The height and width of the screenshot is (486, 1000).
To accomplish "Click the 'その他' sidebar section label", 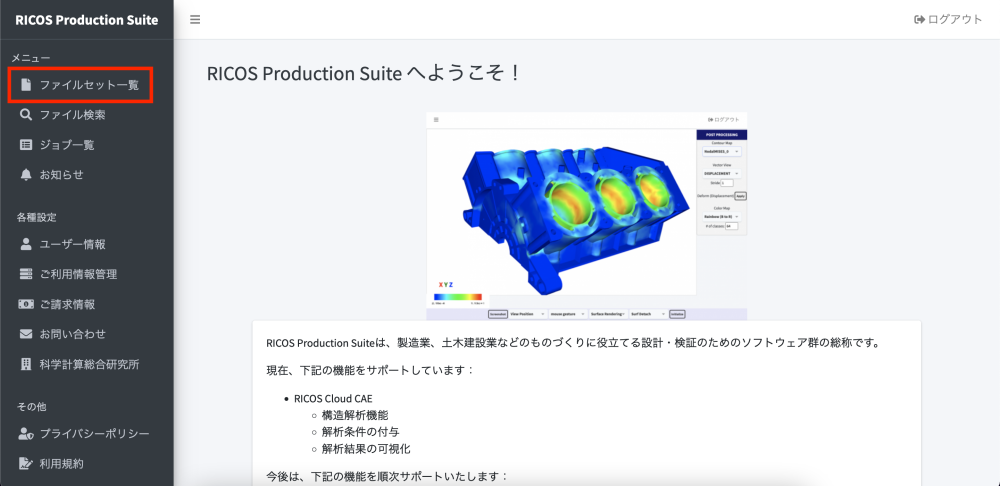I will [31, 406].
